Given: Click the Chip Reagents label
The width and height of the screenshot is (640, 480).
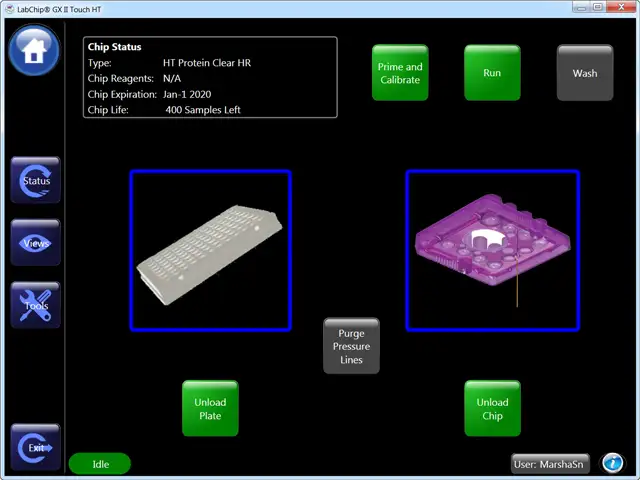Looking at the screenshot, I should coord(121,78).
